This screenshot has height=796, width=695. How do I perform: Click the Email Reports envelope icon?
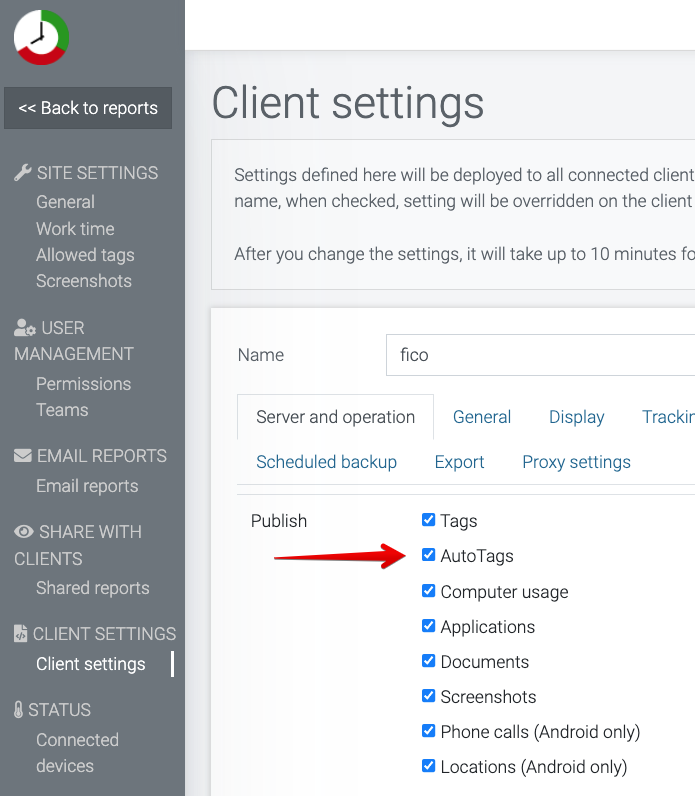[23, 456]
